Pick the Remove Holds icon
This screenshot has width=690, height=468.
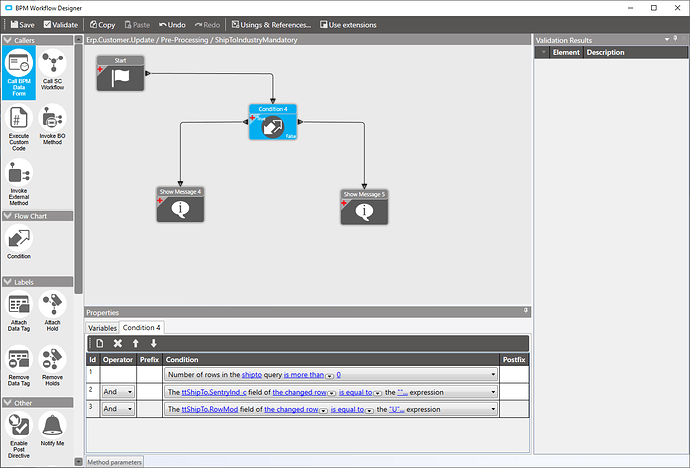52,366
